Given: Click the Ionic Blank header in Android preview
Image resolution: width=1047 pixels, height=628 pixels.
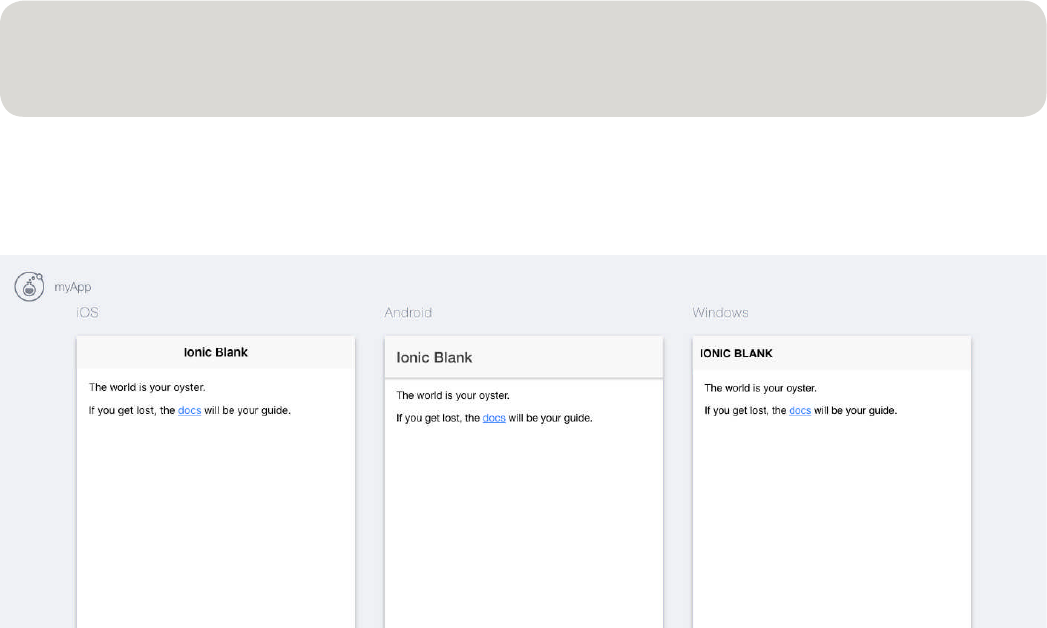Looking at the screenshot, I should [434, 358].
